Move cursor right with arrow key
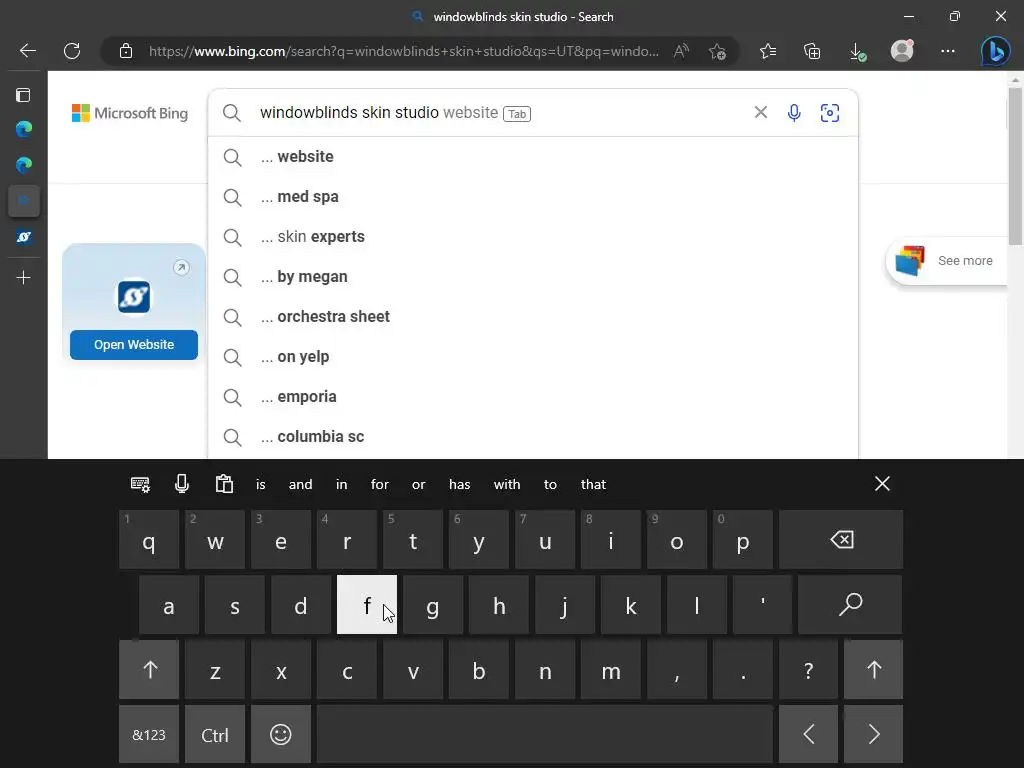The height and width of the screenshot is (768, 1024). point(874,735)
